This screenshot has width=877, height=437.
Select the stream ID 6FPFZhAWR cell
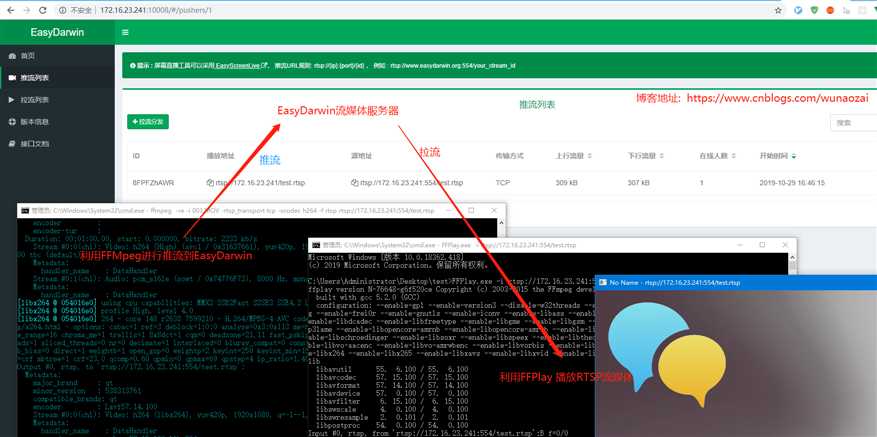point(153,182)
